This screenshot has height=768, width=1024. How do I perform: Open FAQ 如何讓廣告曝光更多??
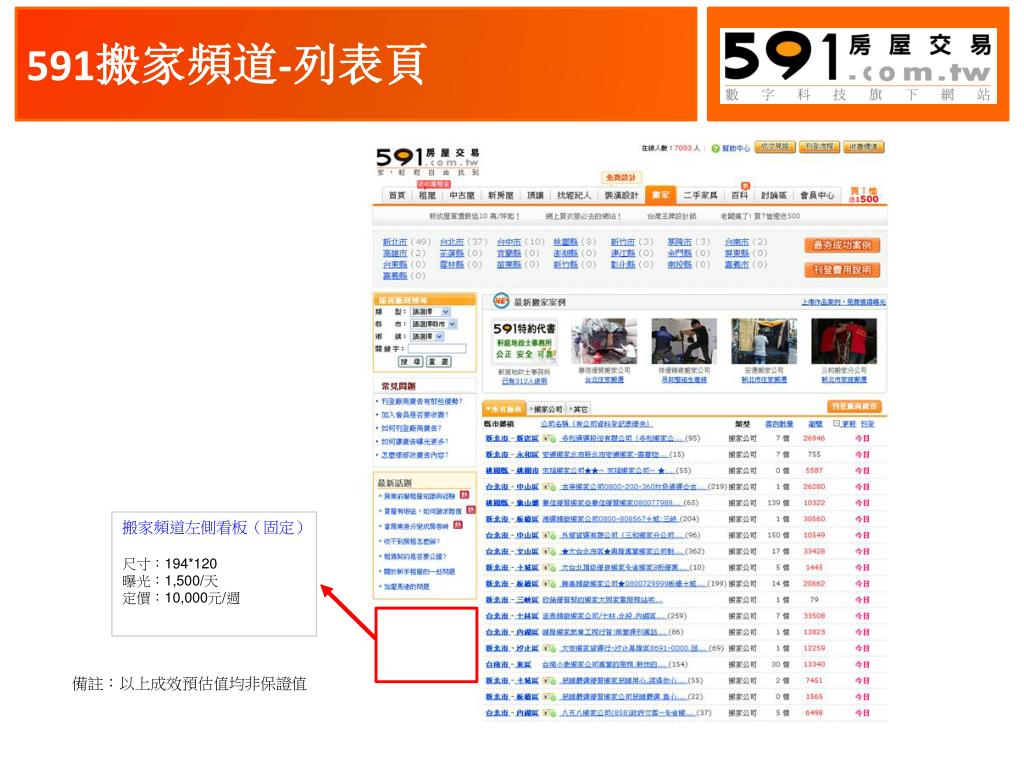coord(415,441)
